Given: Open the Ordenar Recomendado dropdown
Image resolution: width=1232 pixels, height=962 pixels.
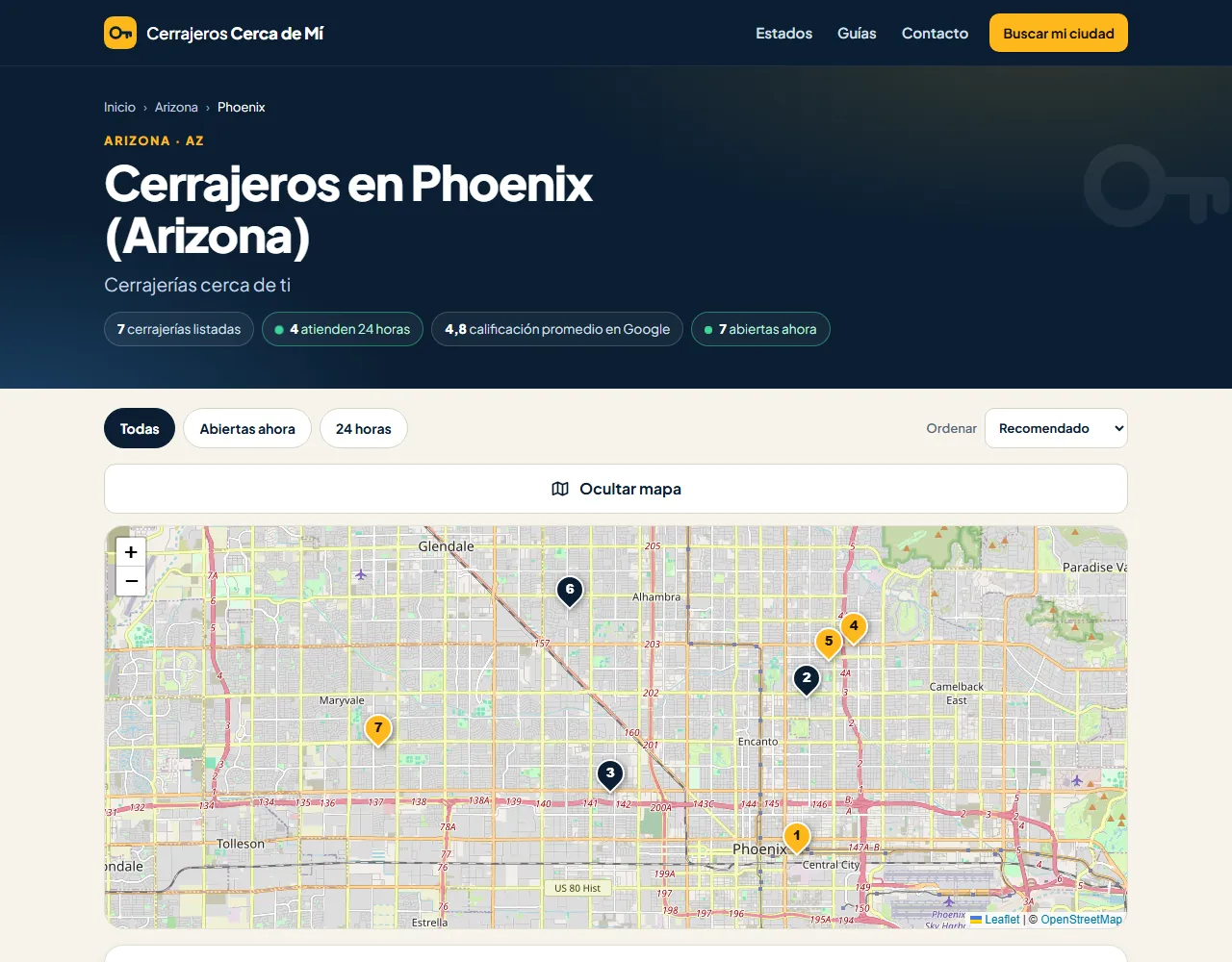Looking at the screenshot, I should tap(1056, 429).
